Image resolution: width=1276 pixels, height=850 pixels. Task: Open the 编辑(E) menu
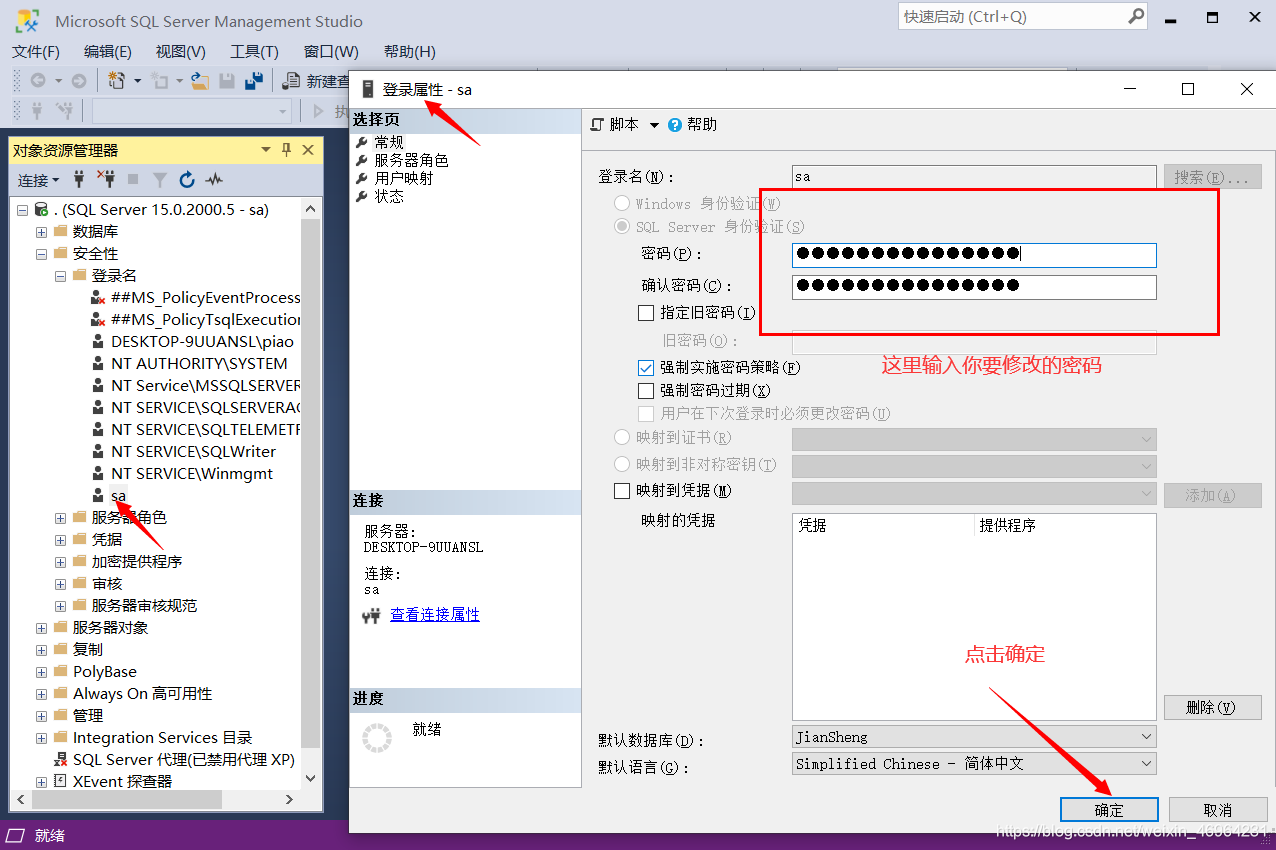108,52
